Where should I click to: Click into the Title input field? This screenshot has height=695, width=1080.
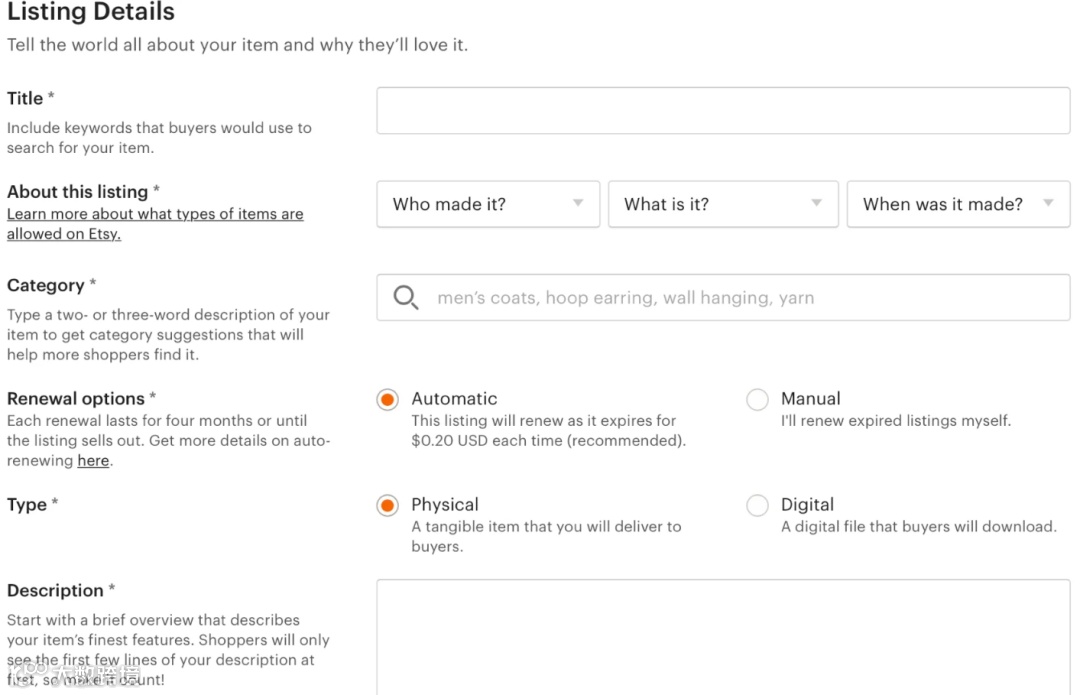coord(722,111)
